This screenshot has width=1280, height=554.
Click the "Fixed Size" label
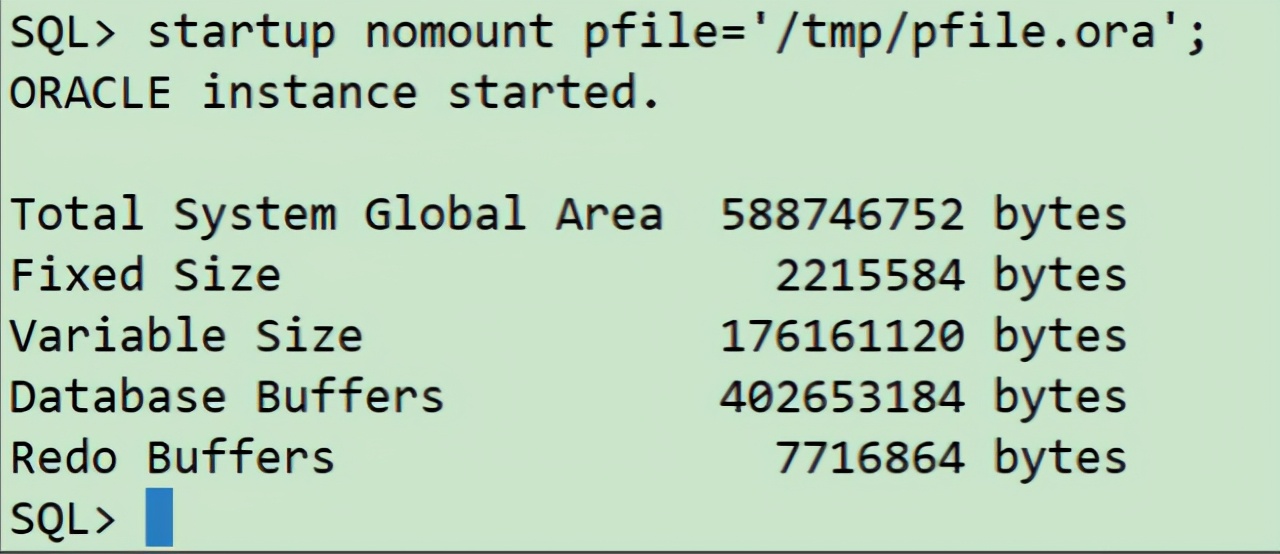coord(145,275)
